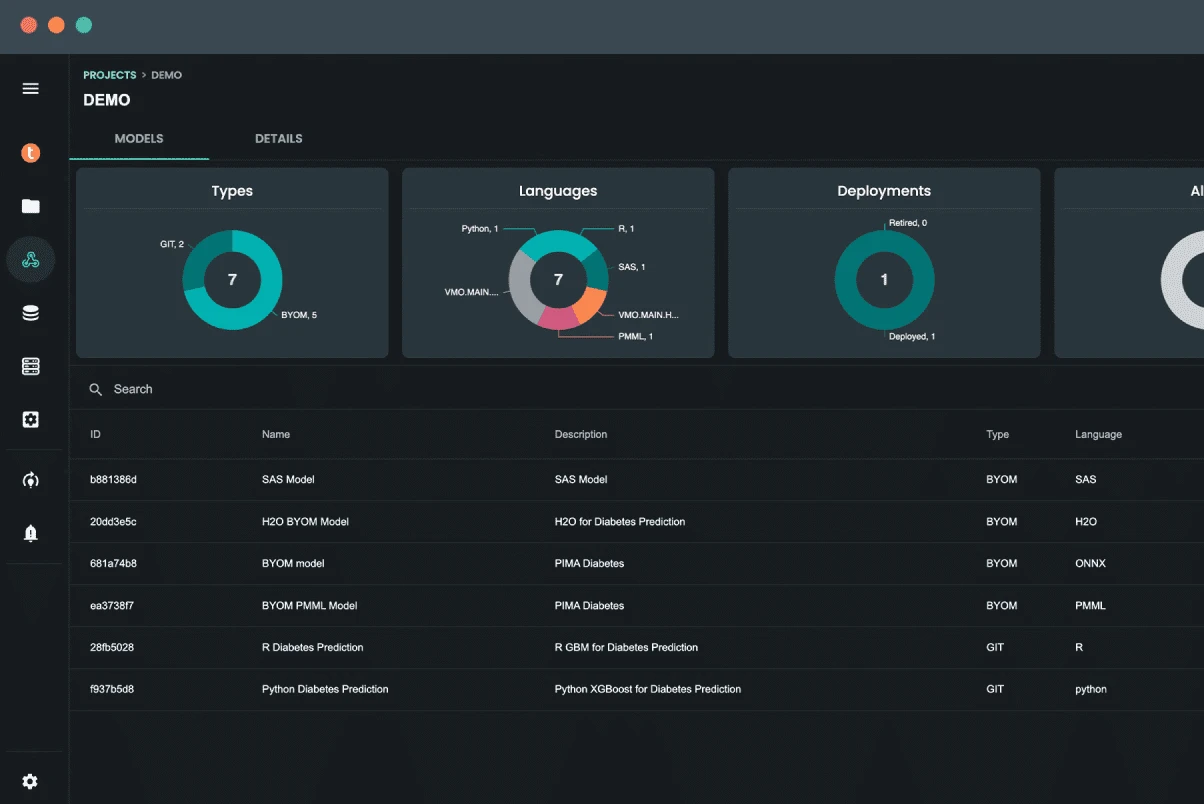Click the Languages card title

pos(558,191)
